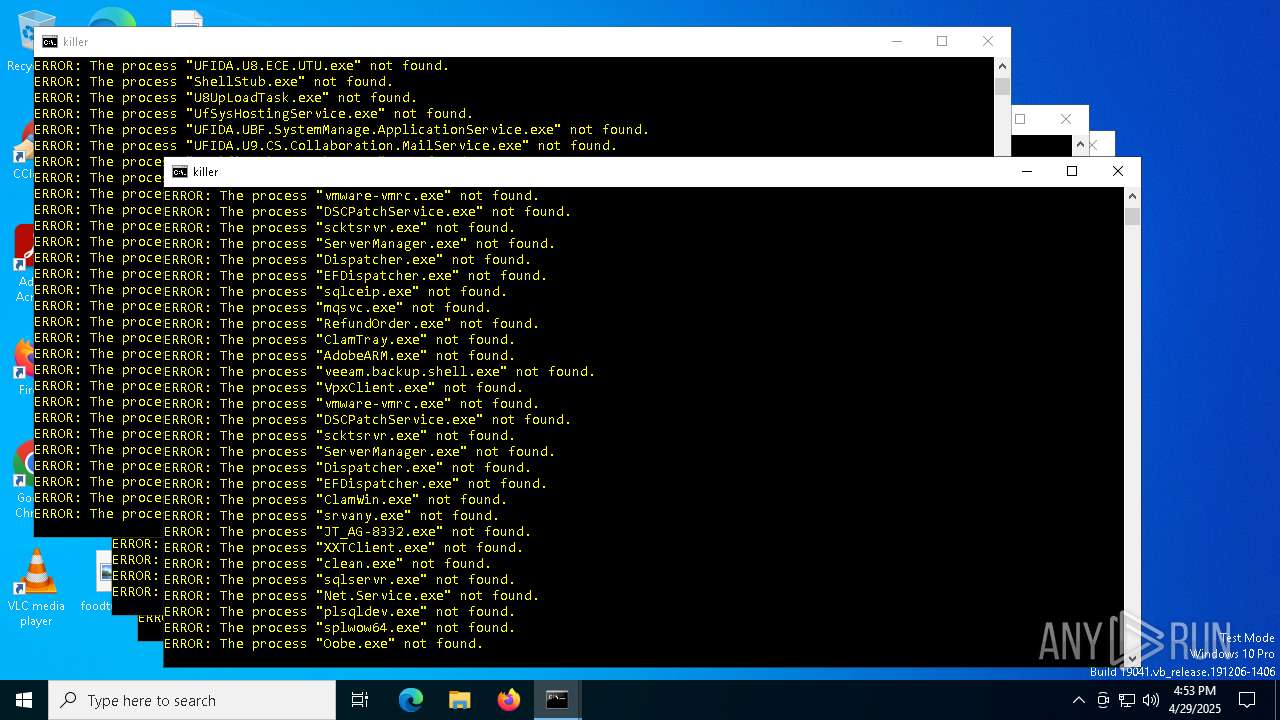Minimize the front killer window
Screen dimensions: 1280x720
tap(1026, 171)
